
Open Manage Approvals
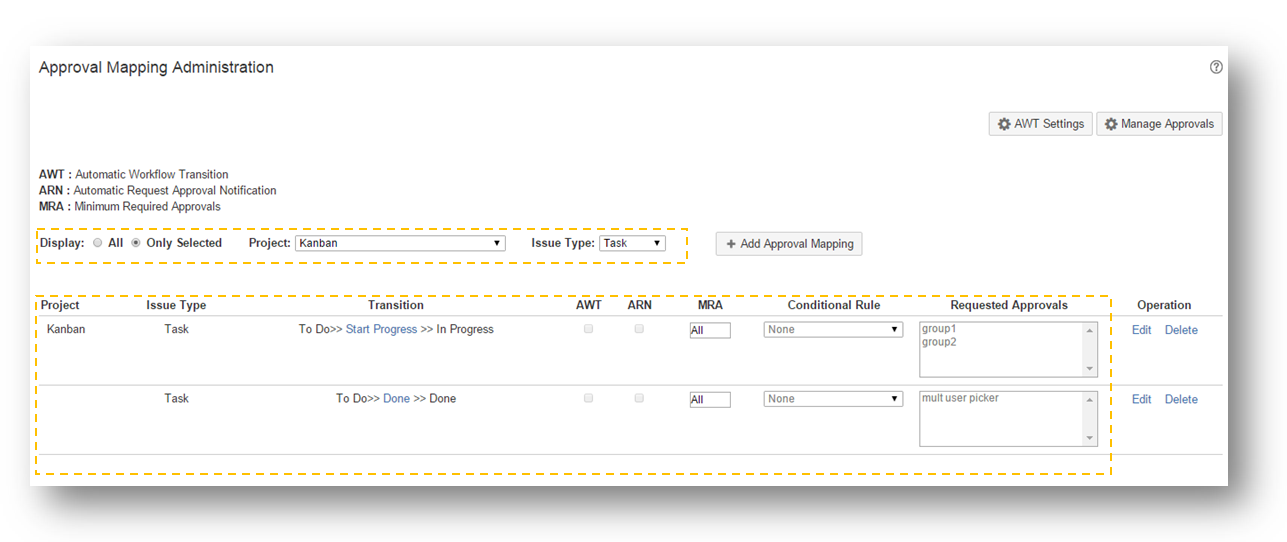1159,124
